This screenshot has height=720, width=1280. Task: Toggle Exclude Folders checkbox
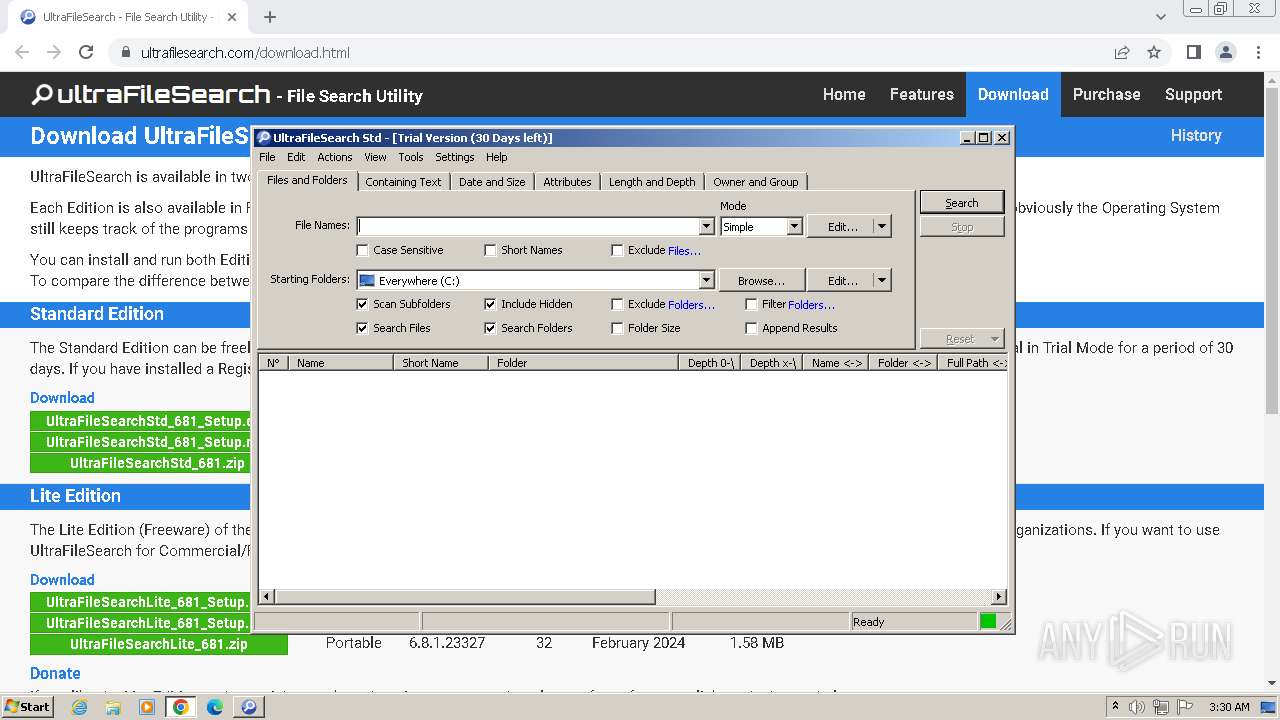click(x=617, y=304)
